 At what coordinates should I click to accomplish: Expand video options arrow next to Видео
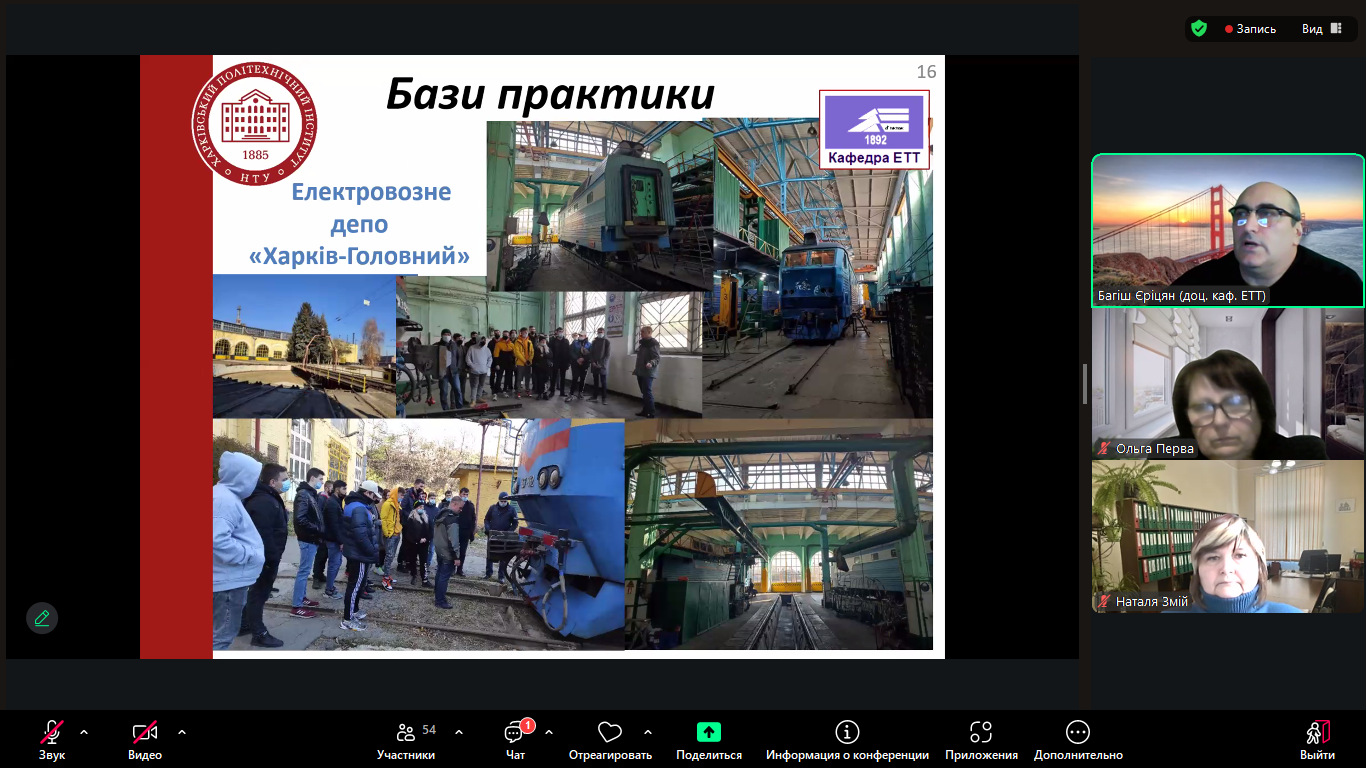[x=182, y=732]
